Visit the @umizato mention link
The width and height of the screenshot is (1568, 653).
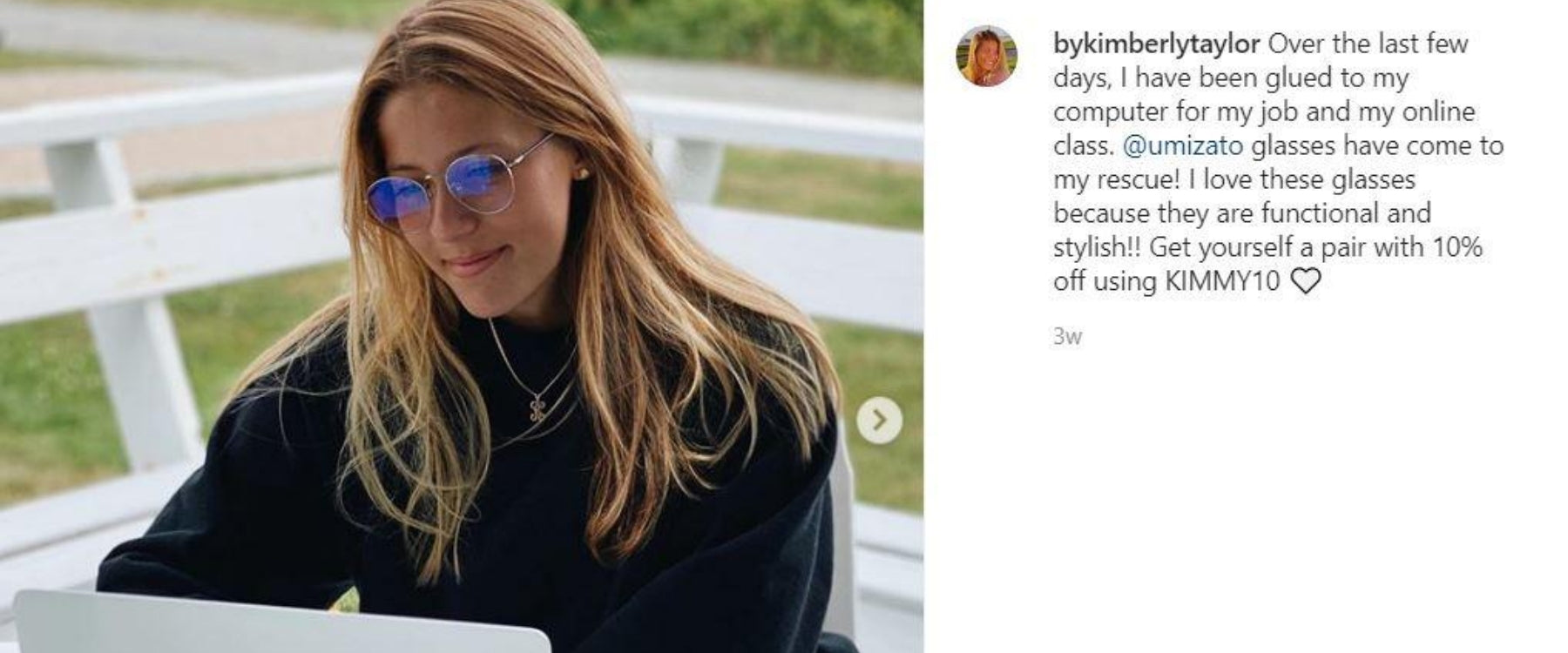(x=1183, y=145)
